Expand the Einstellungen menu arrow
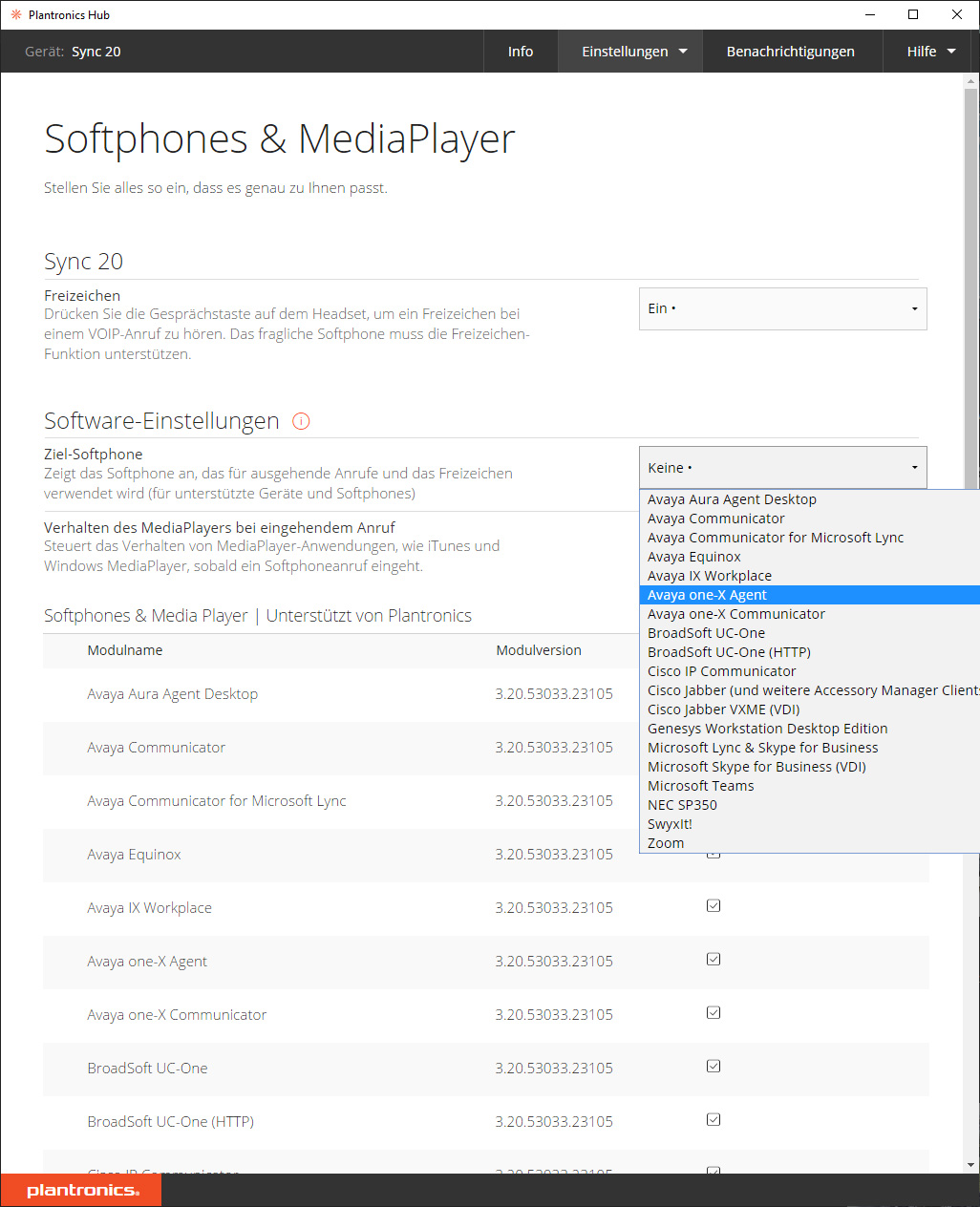 click(683, 52)
